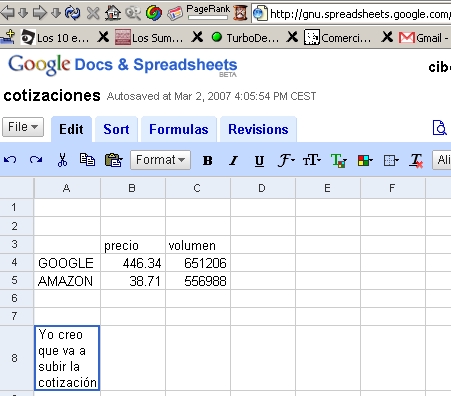The image size is (451, 396).
Task: Click the Copy icon in toolbar
Action: [87, 160]
